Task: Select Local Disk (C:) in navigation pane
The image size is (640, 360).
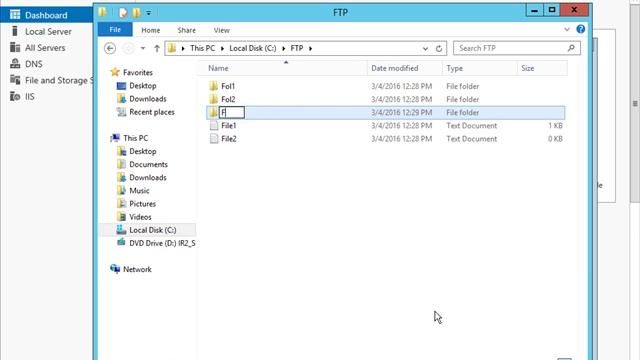Action: click(x=152, y=230)
